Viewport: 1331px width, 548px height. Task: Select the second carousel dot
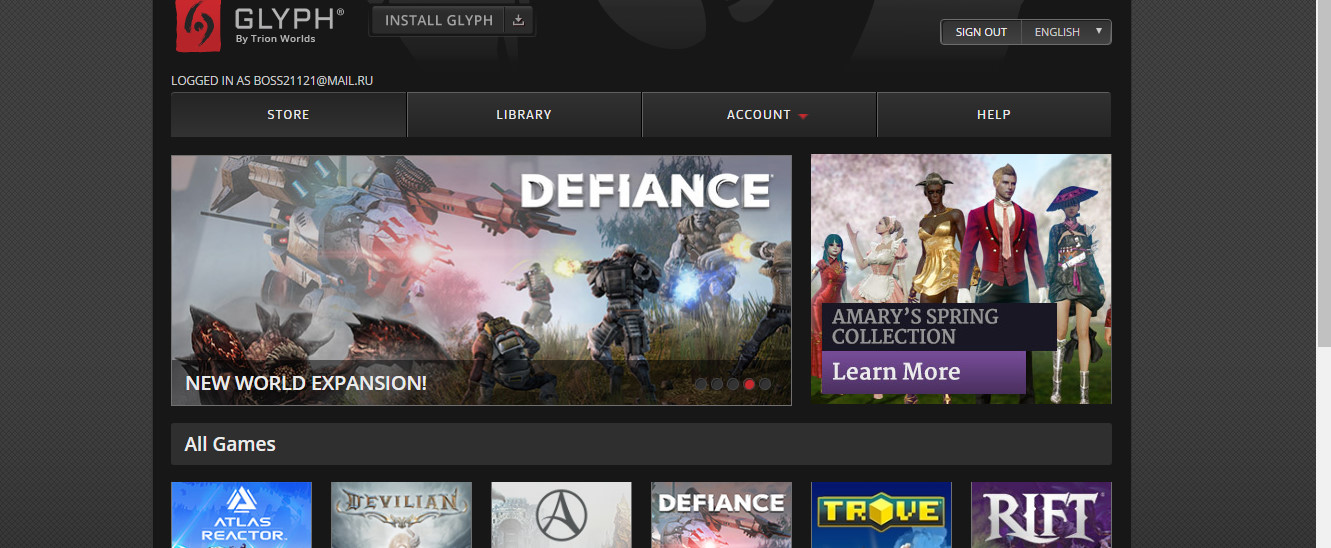click(717, 384)
